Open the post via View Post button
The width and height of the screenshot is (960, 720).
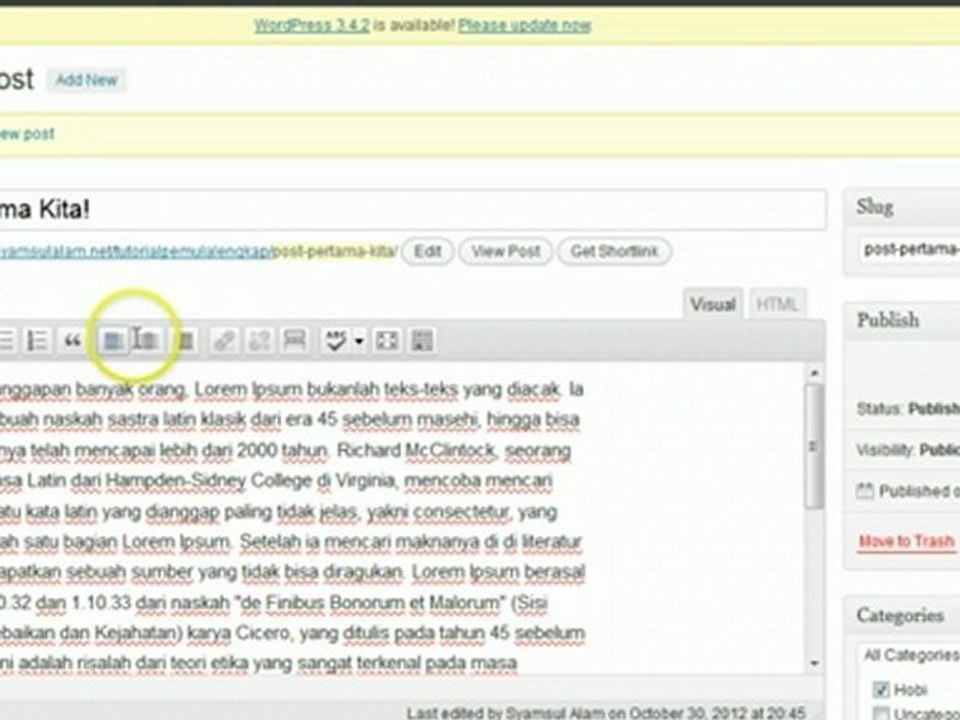(506, 252)
